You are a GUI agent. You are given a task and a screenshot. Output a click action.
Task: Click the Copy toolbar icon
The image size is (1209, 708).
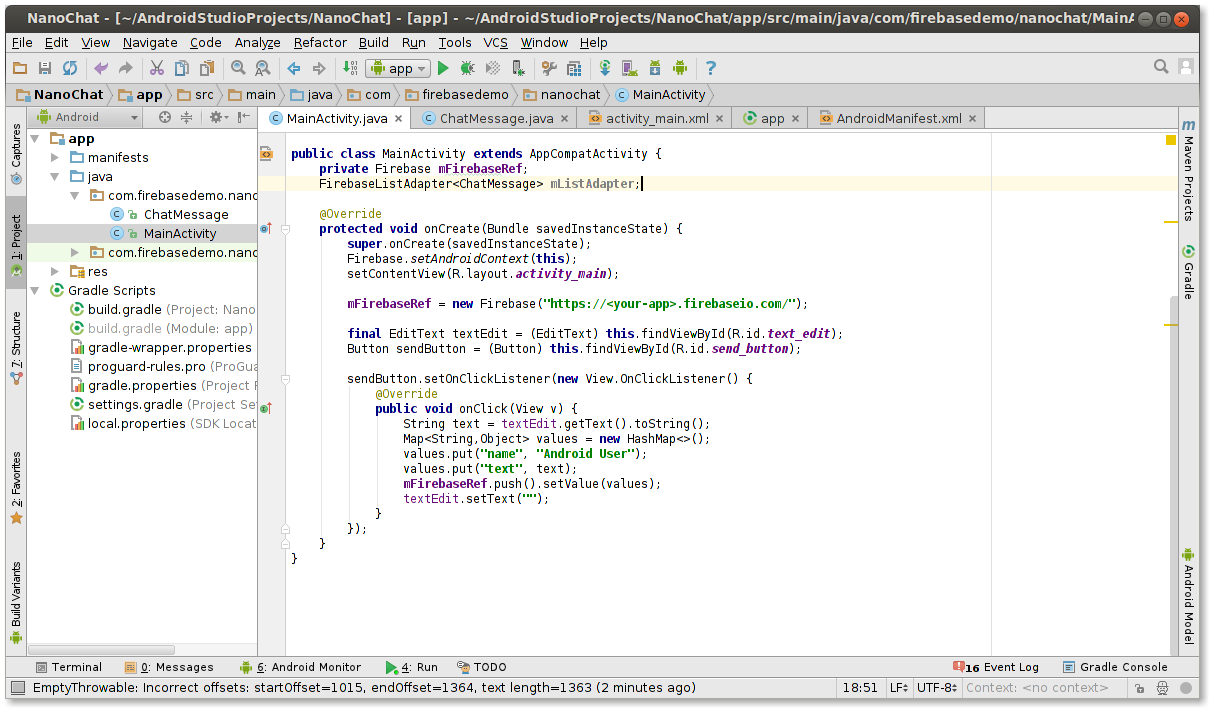pyautogui.click(x=182, y=68)
